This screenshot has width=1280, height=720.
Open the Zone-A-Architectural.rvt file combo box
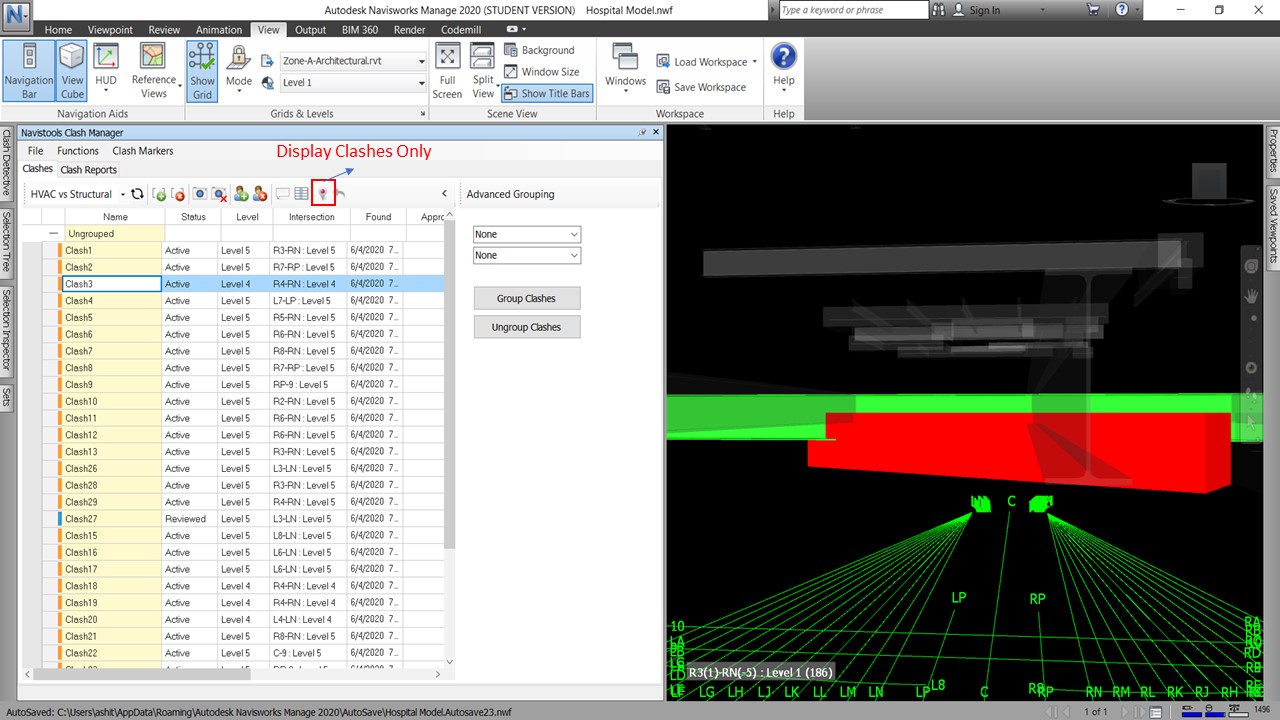coord(353,61)
